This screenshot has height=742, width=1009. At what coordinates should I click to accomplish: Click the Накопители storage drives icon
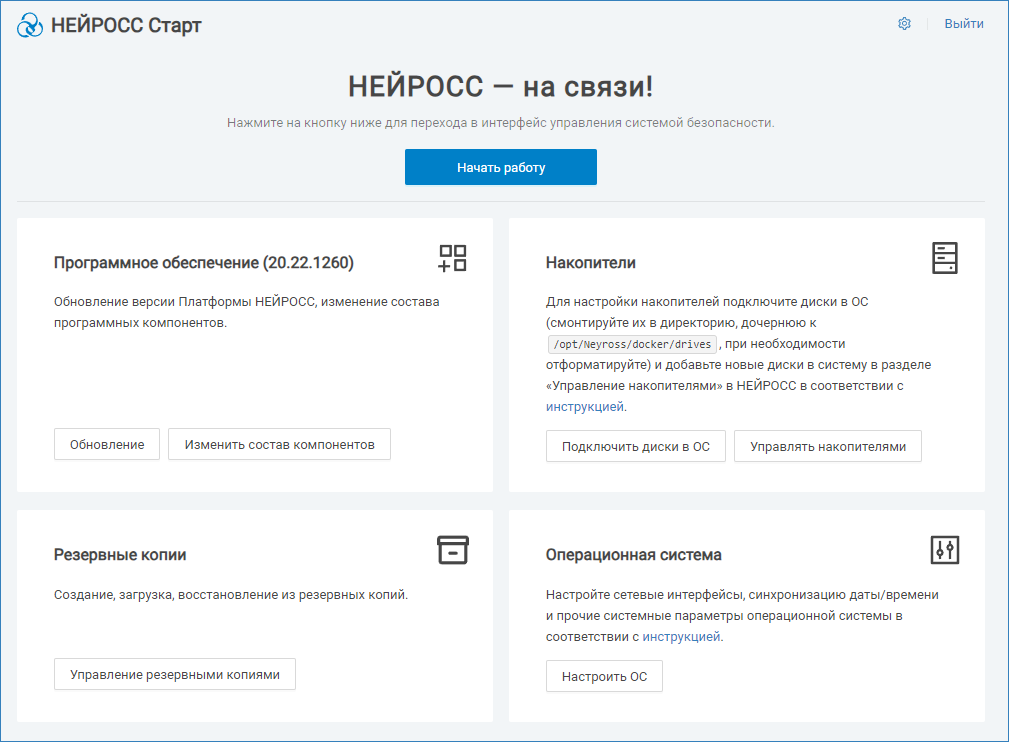click(x=944, y=258)
